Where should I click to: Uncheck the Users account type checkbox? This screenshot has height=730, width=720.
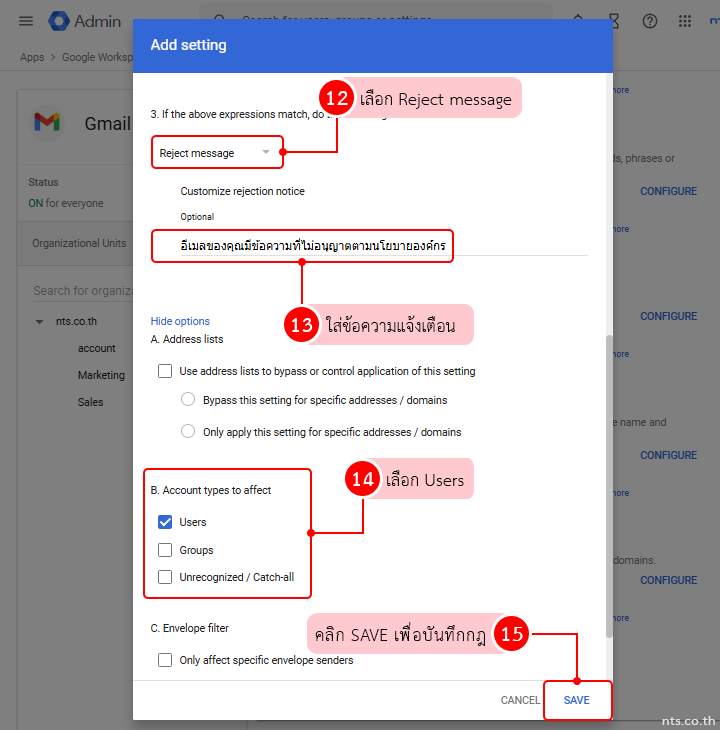click(x=165, y=522)
